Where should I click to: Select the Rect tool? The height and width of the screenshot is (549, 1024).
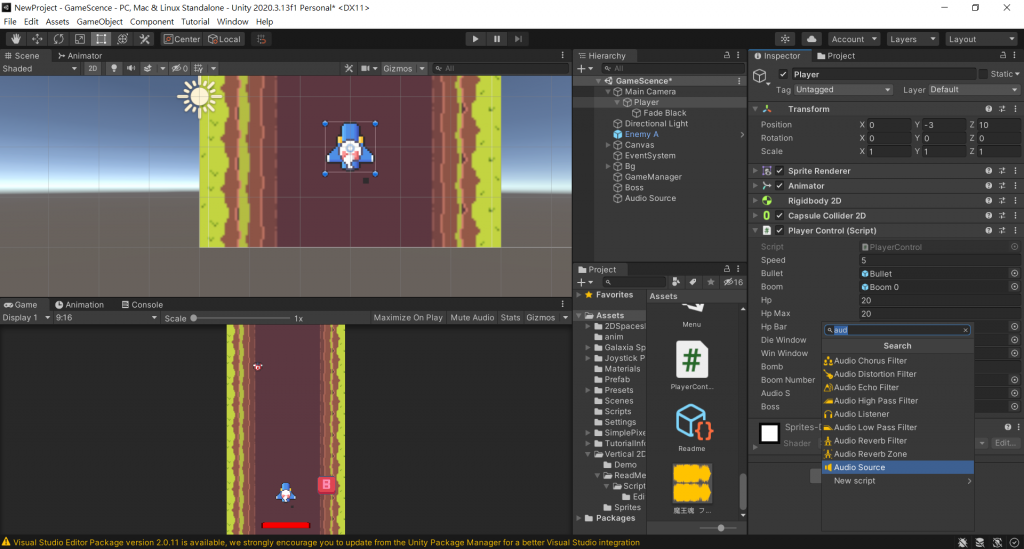[101, 39]
